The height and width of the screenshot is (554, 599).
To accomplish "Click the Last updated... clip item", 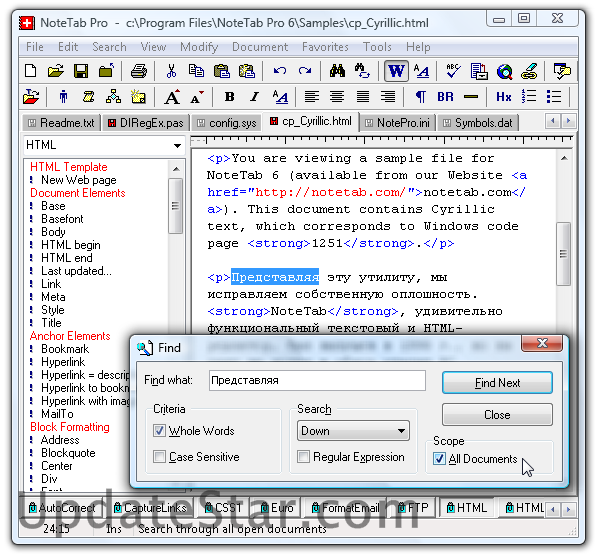I will [76, 271].
